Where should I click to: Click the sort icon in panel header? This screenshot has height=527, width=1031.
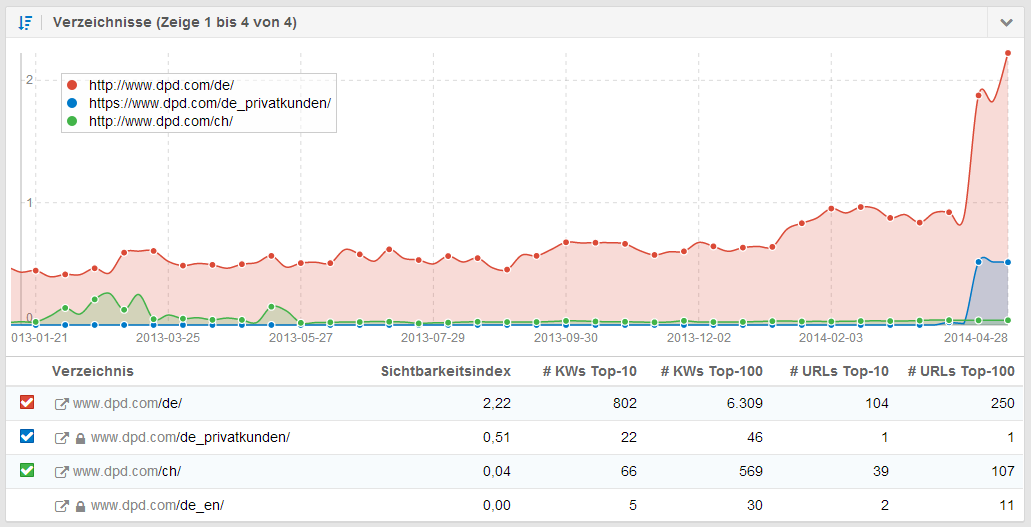pos(26,22)
